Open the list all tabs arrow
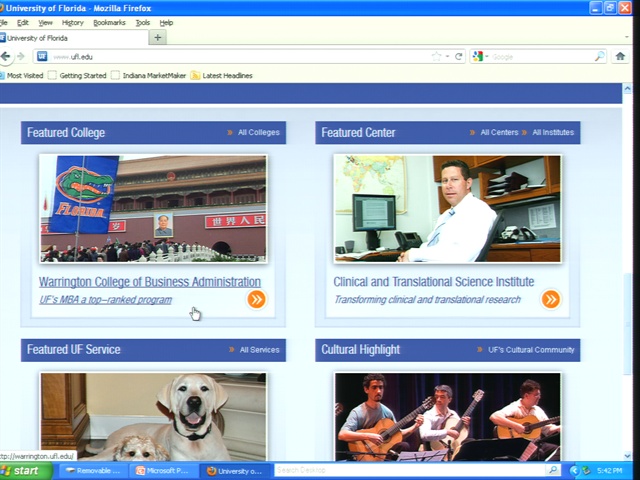640x480 pixels. 627,37
